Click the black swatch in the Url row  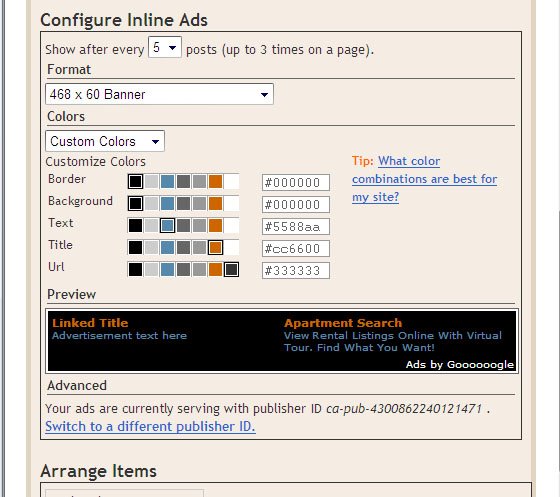(x=135, y=270)
